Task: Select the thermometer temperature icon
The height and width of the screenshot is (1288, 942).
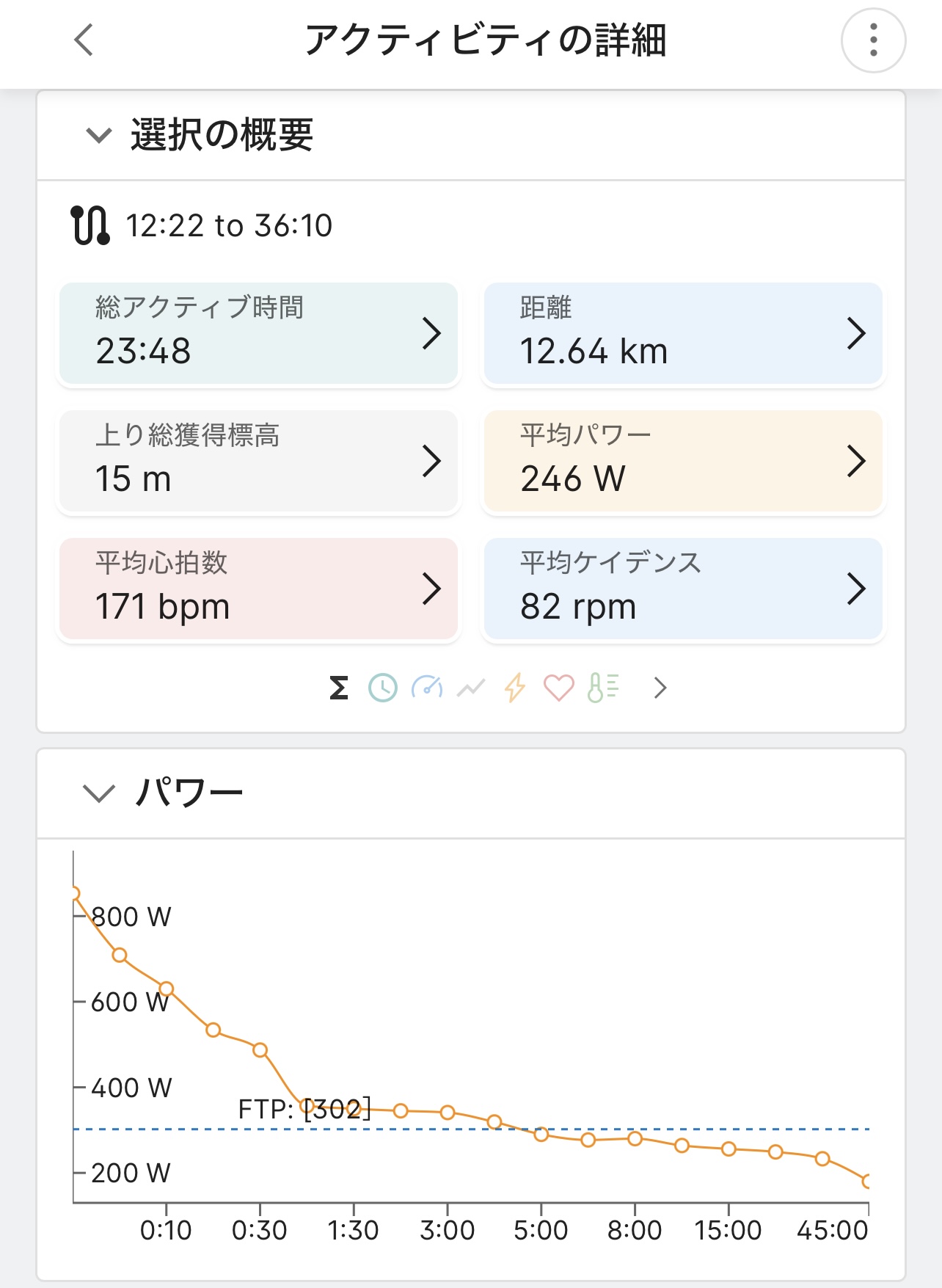Action: tap(603, 688)
